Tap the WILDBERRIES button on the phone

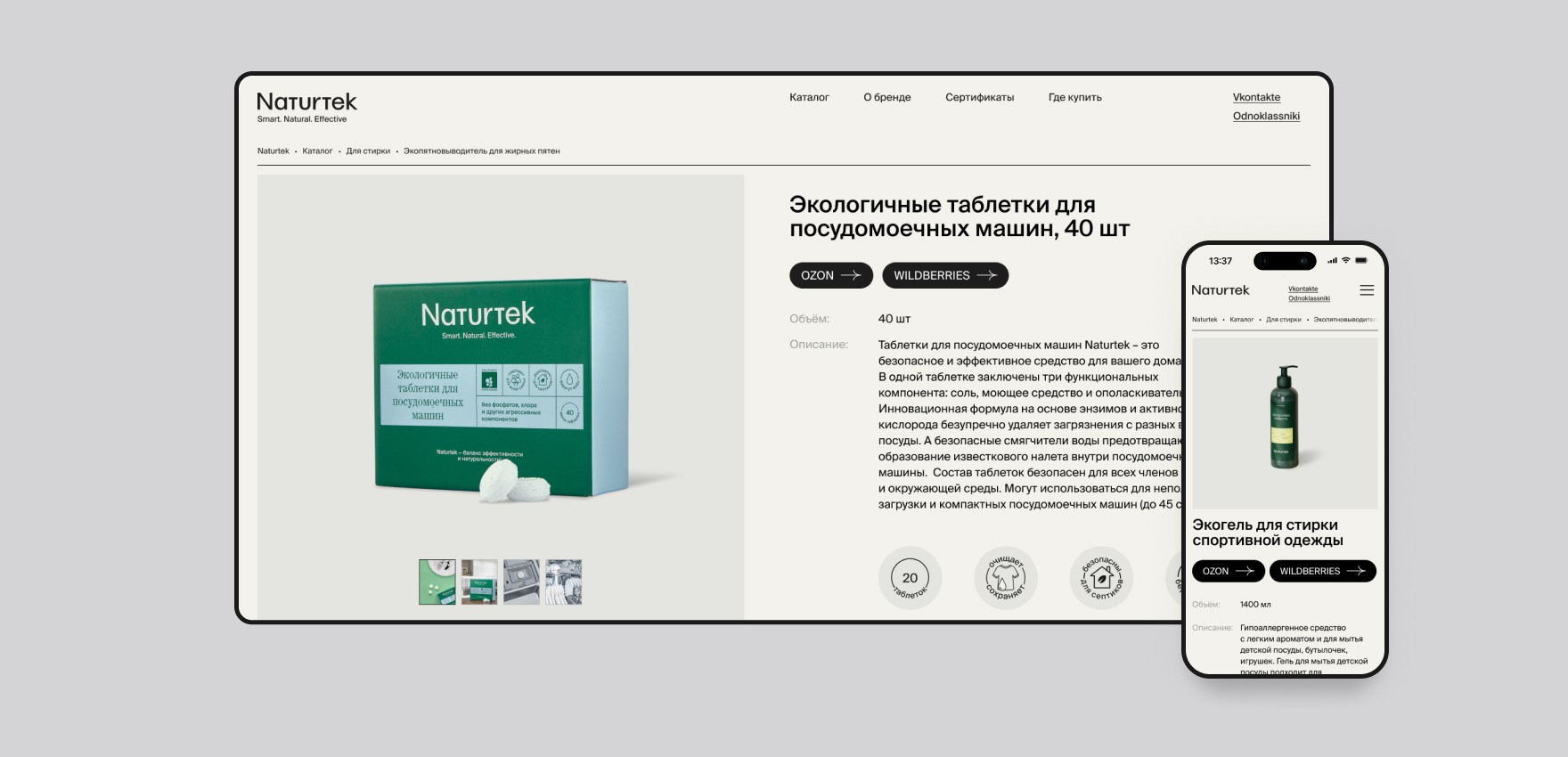tap(1322, 571)
